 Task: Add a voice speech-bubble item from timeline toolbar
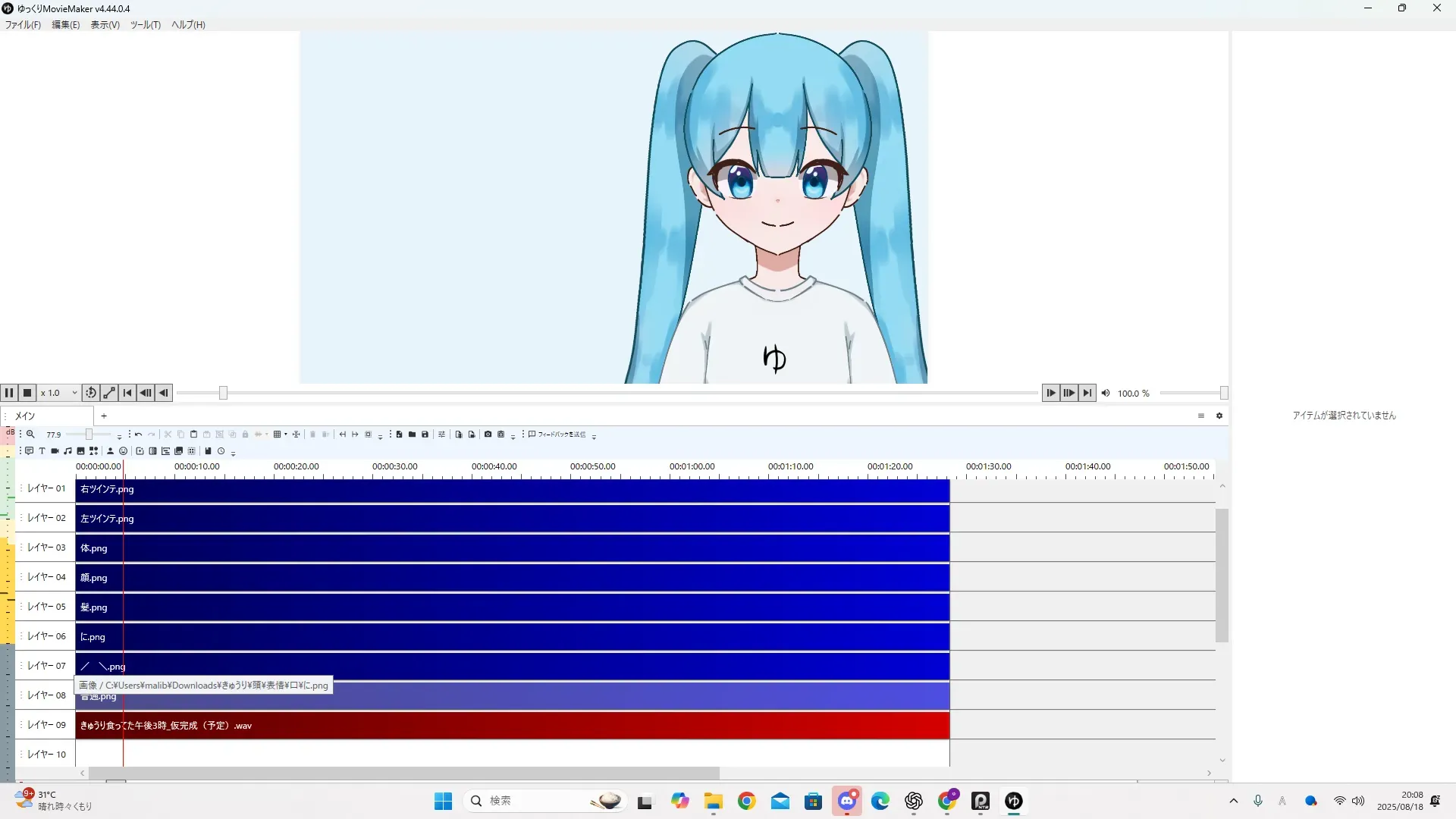point(29,451)
